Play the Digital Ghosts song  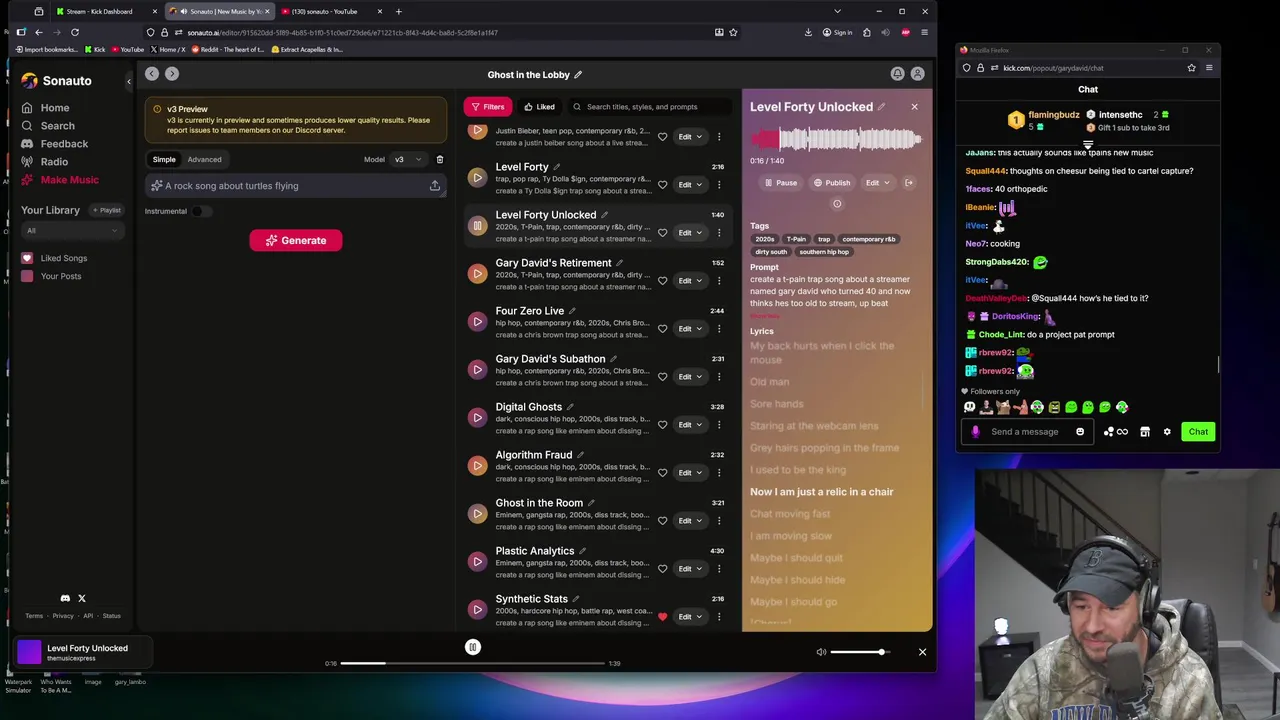[x=477, y=418]
